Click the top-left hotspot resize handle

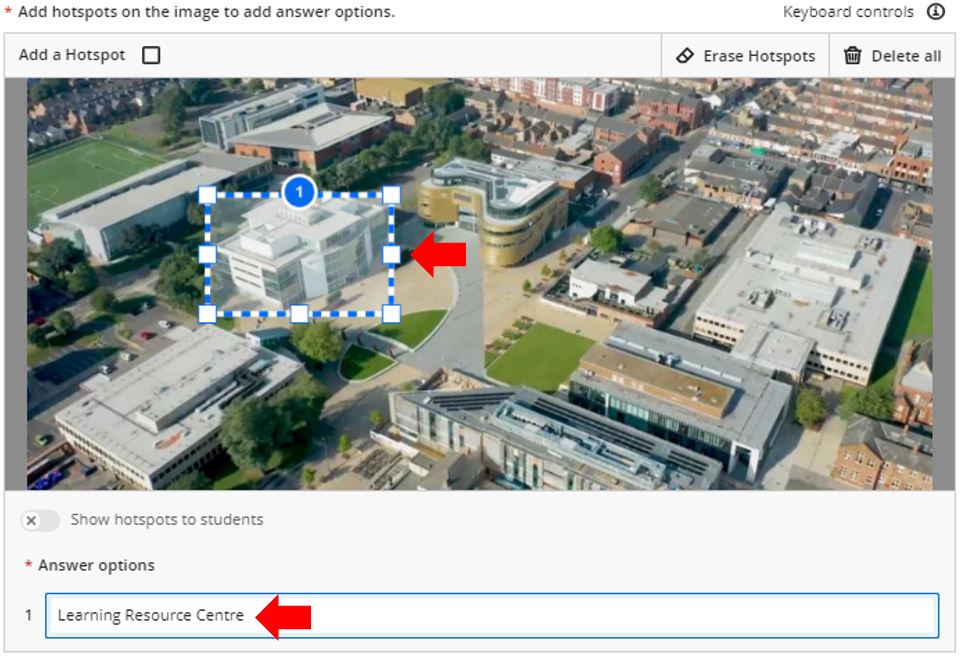(207, 195)
